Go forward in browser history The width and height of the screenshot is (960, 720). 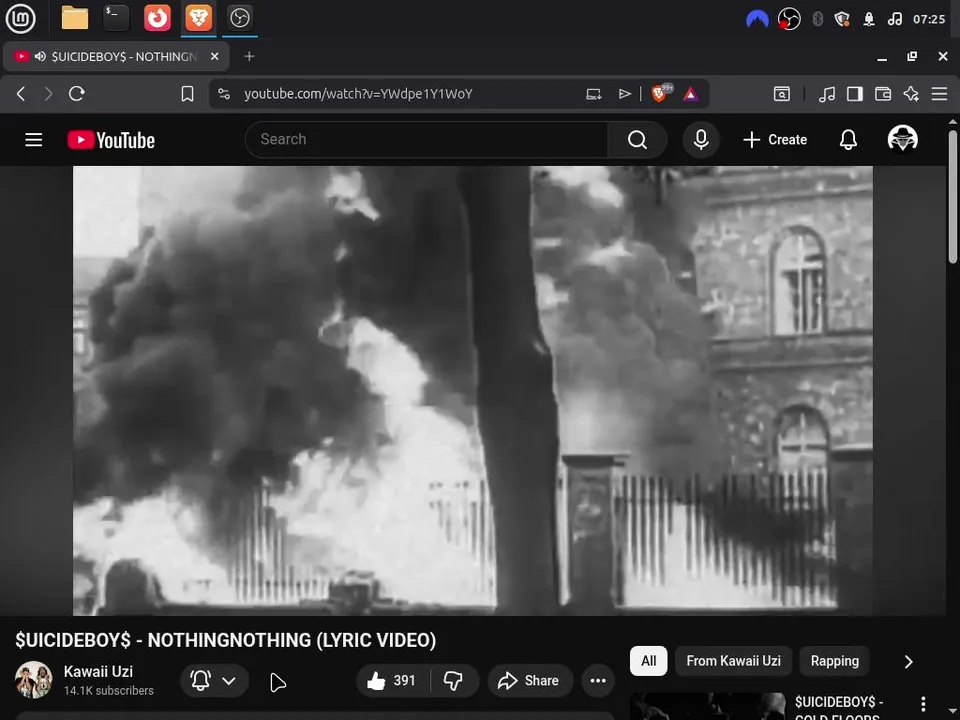tap(48, 94)
